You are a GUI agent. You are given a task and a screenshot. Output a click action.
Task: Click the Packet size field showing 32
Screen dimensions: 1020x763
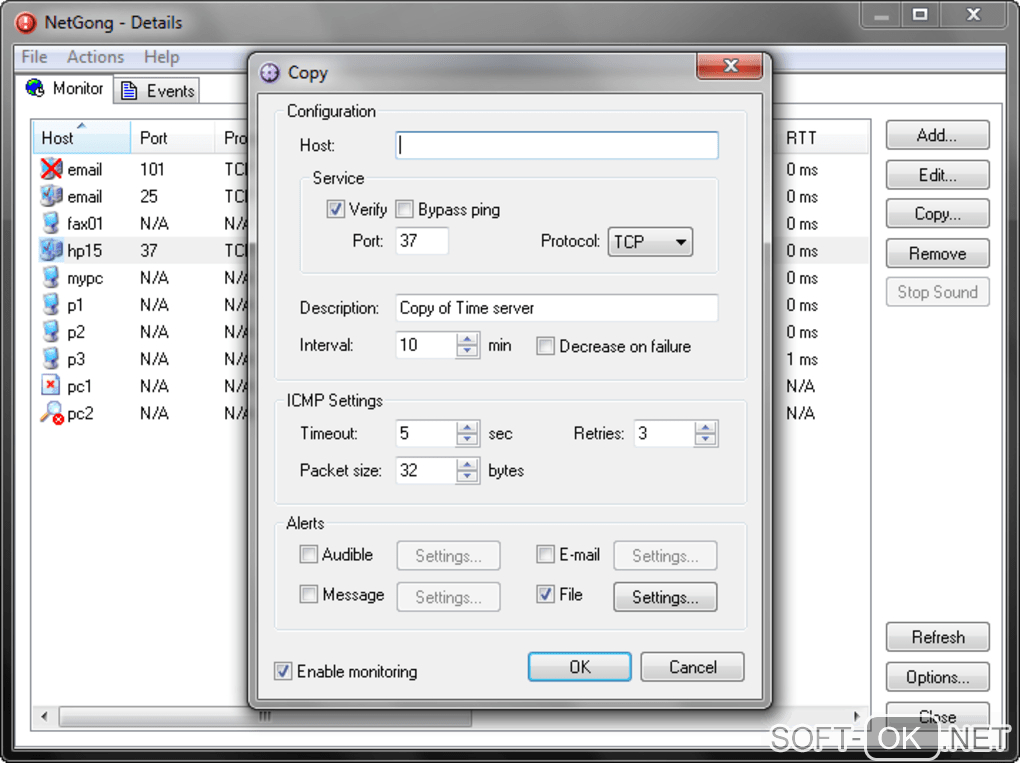pos(426,470)
